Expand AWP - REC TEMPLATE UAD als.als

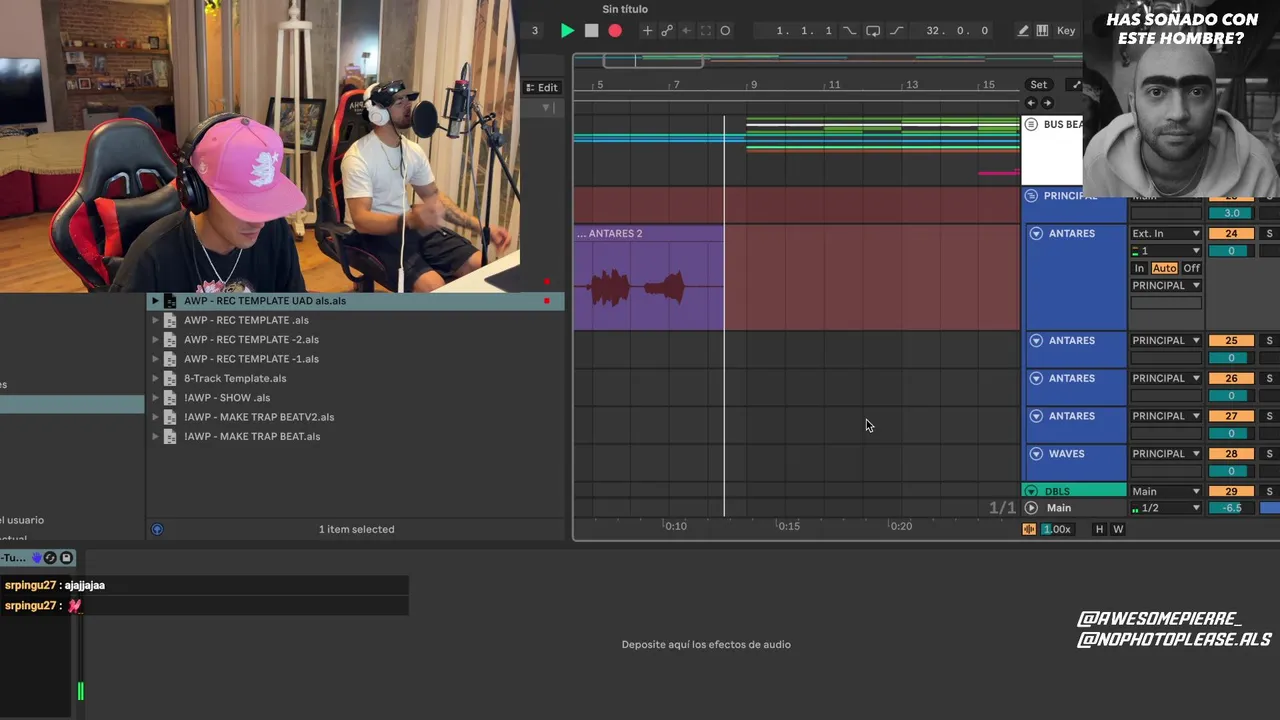tap(155, 301)
